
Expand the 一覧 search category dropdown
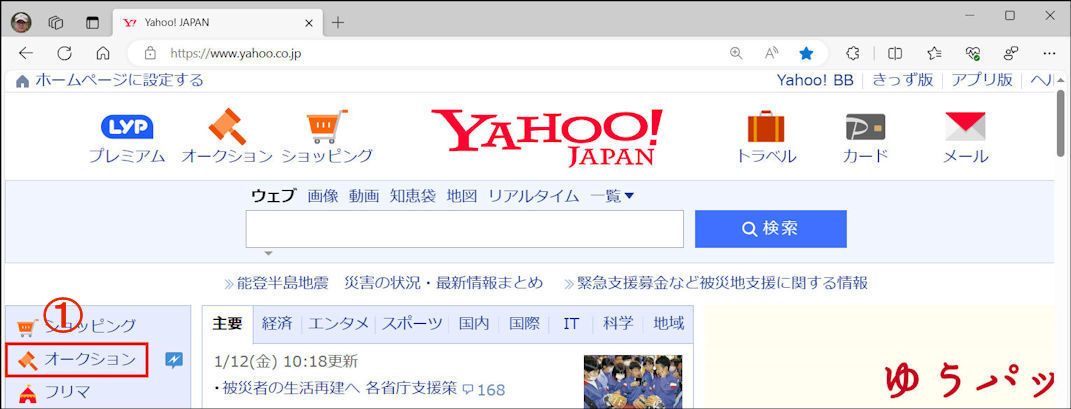pos(612,196)
